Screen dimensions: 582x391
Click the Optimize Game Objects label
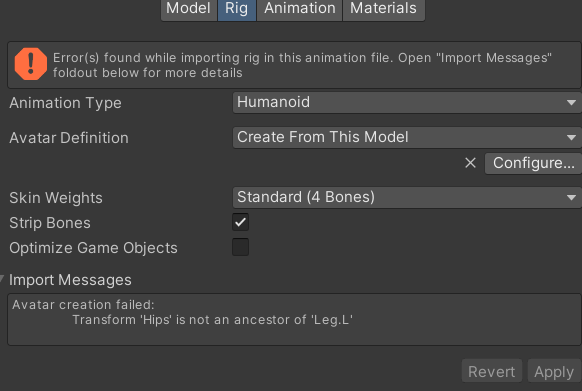(93, 248)
